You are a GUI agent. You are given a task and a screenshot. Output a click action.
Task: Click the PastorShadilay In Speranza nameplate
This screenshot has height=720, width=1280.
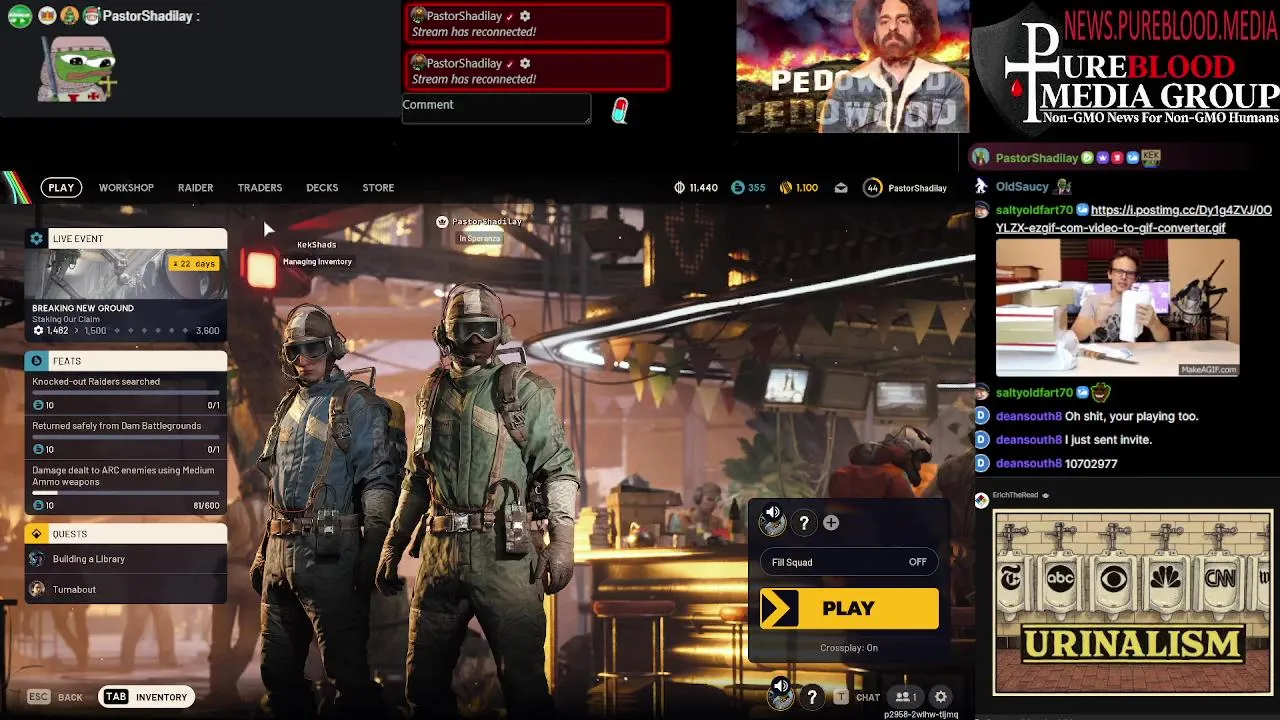coord(479,230)
